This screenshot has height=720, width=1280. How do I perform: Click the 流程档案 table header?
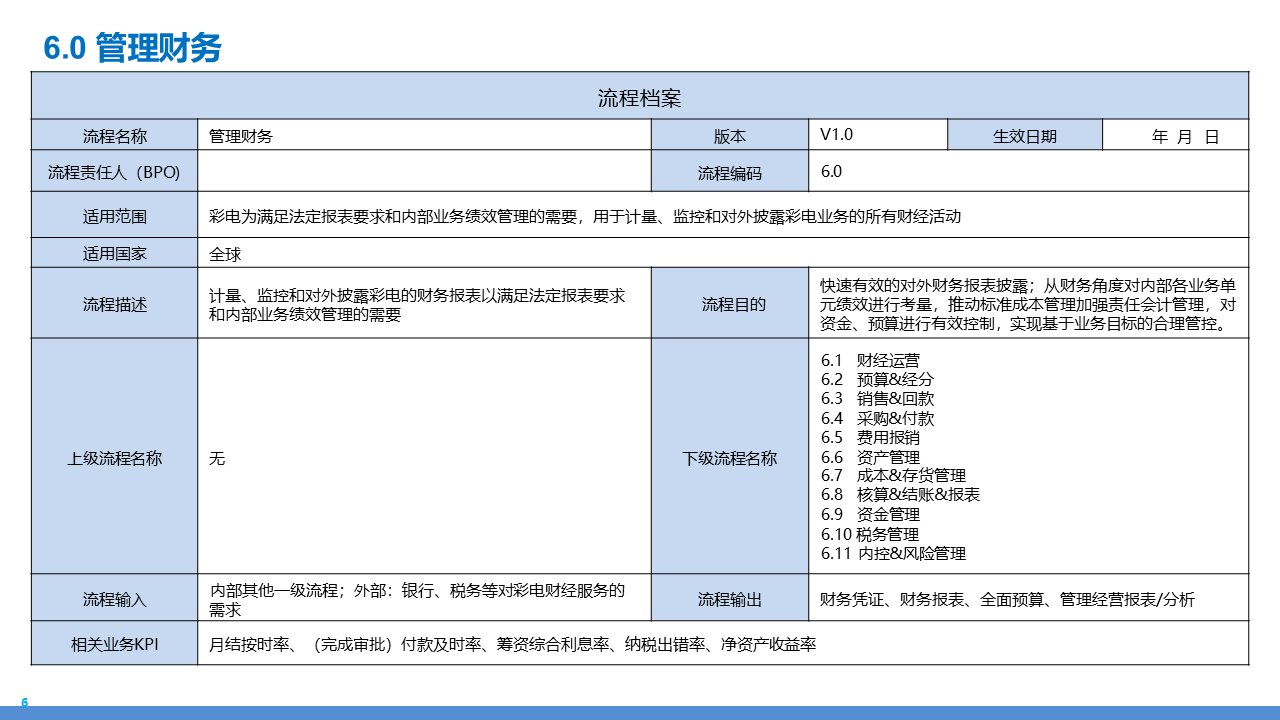(640, 97)
